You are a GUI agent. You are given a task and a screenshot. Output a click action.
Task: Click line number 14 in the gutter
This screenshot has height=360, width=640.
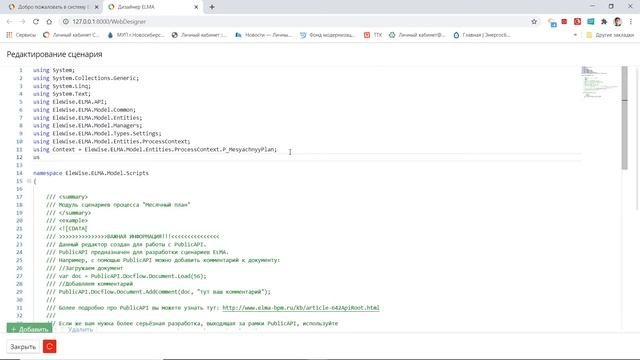tap(19, 173)
